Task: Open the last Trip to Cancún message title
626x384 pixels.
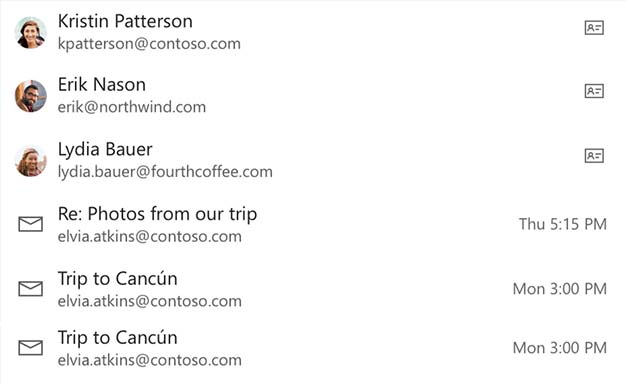Action: 117,338
